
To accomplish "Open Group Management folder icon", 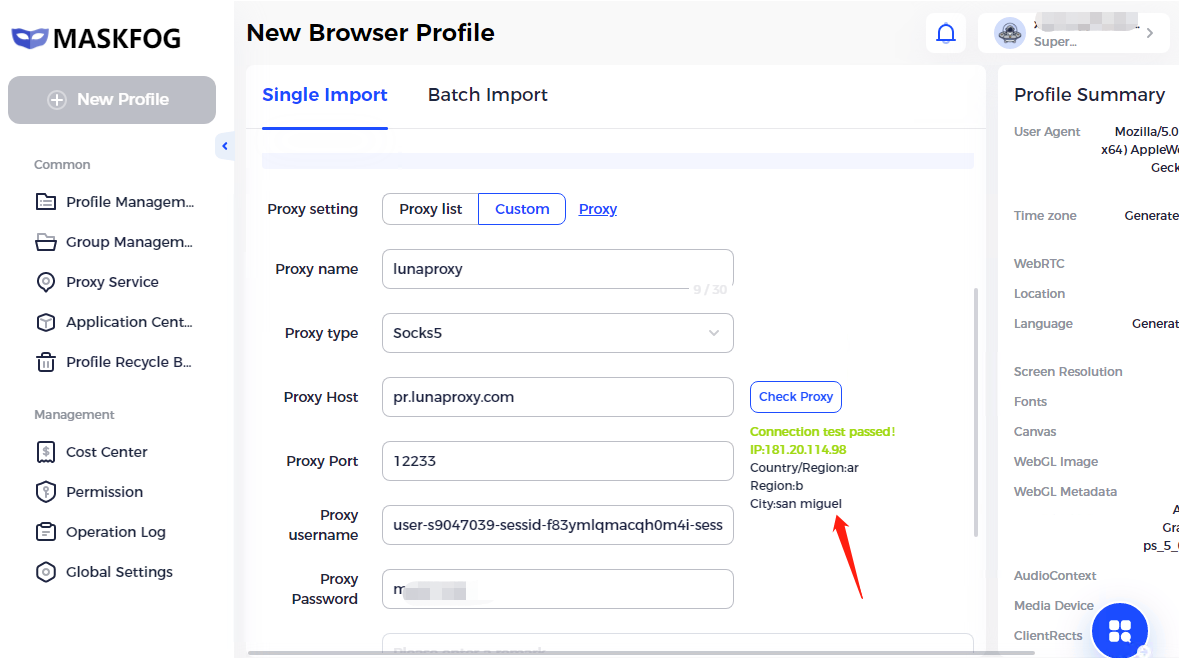I will [46, 242].
